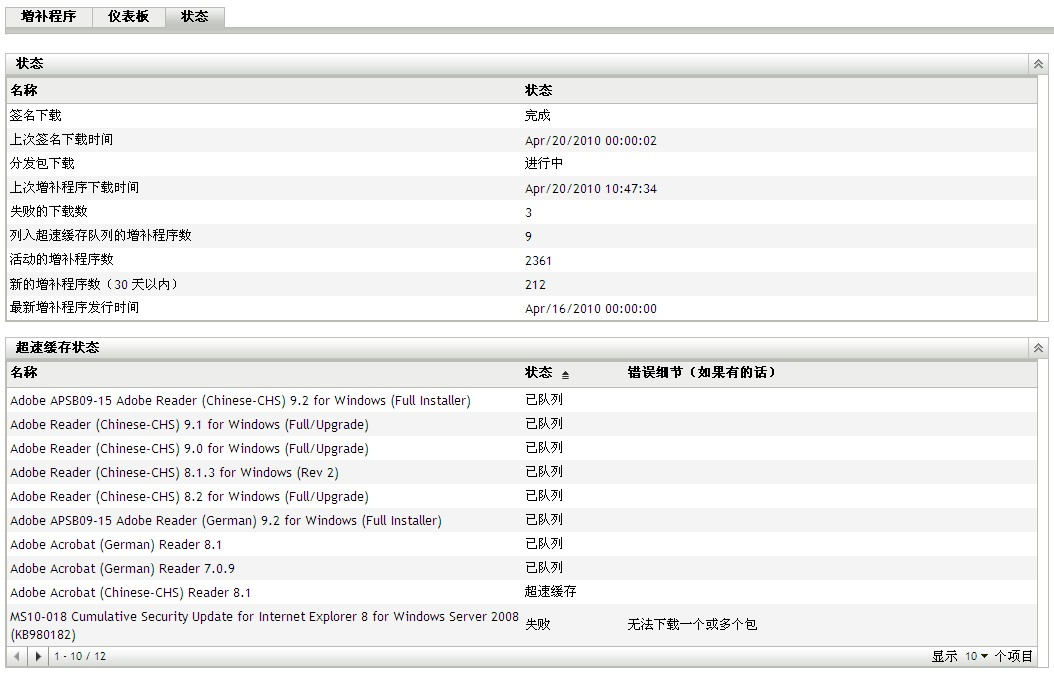Open Adobe Reader 8.1.3 Rev 2 link
The height and width of the screenshot is (674, 1054).
174,473
